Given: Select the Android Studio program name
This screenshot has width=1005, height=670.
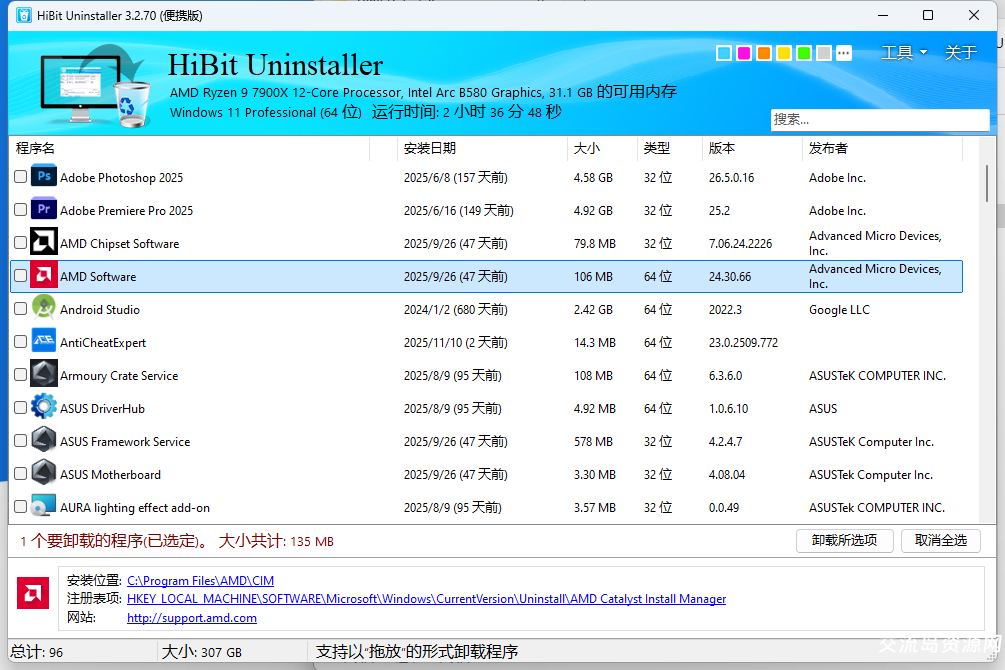Looking at the screenshot, I should tap(100, 310).
